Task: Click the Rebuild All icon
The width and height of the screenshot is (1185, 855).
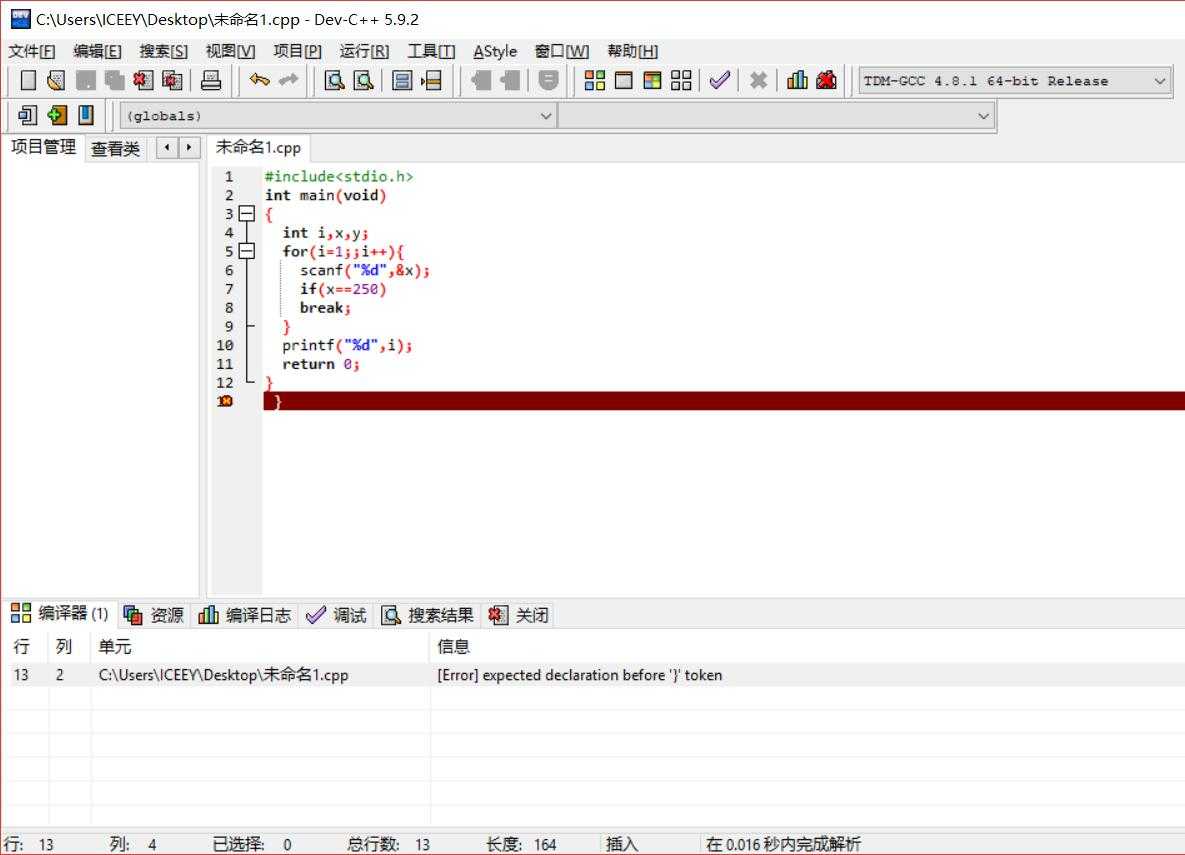Action: [x=681, y=80]
